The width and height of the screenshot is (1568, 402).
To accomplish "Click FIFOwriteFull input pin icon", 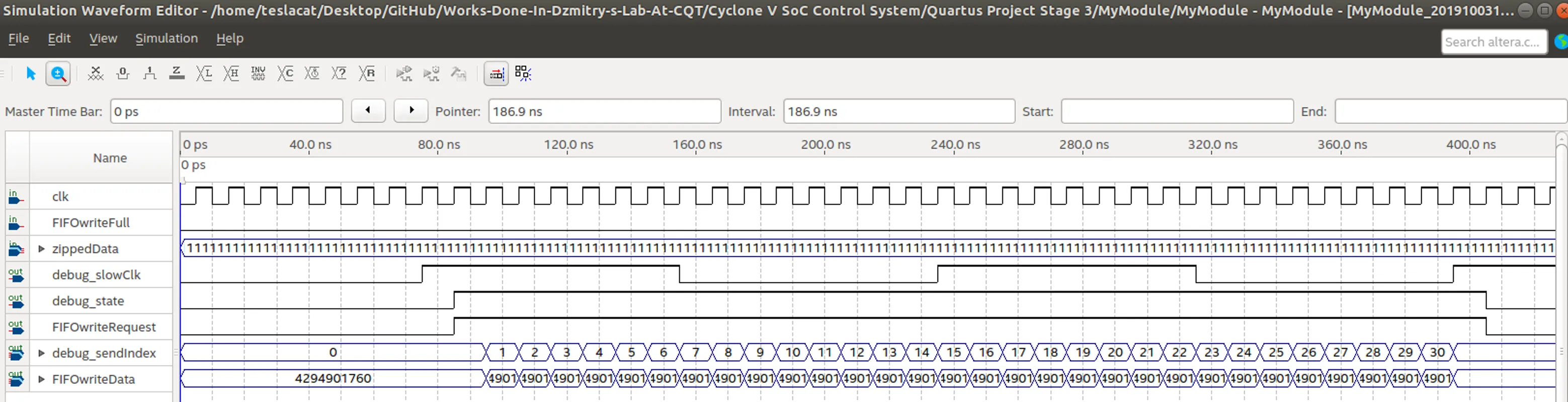I will 17,223.
